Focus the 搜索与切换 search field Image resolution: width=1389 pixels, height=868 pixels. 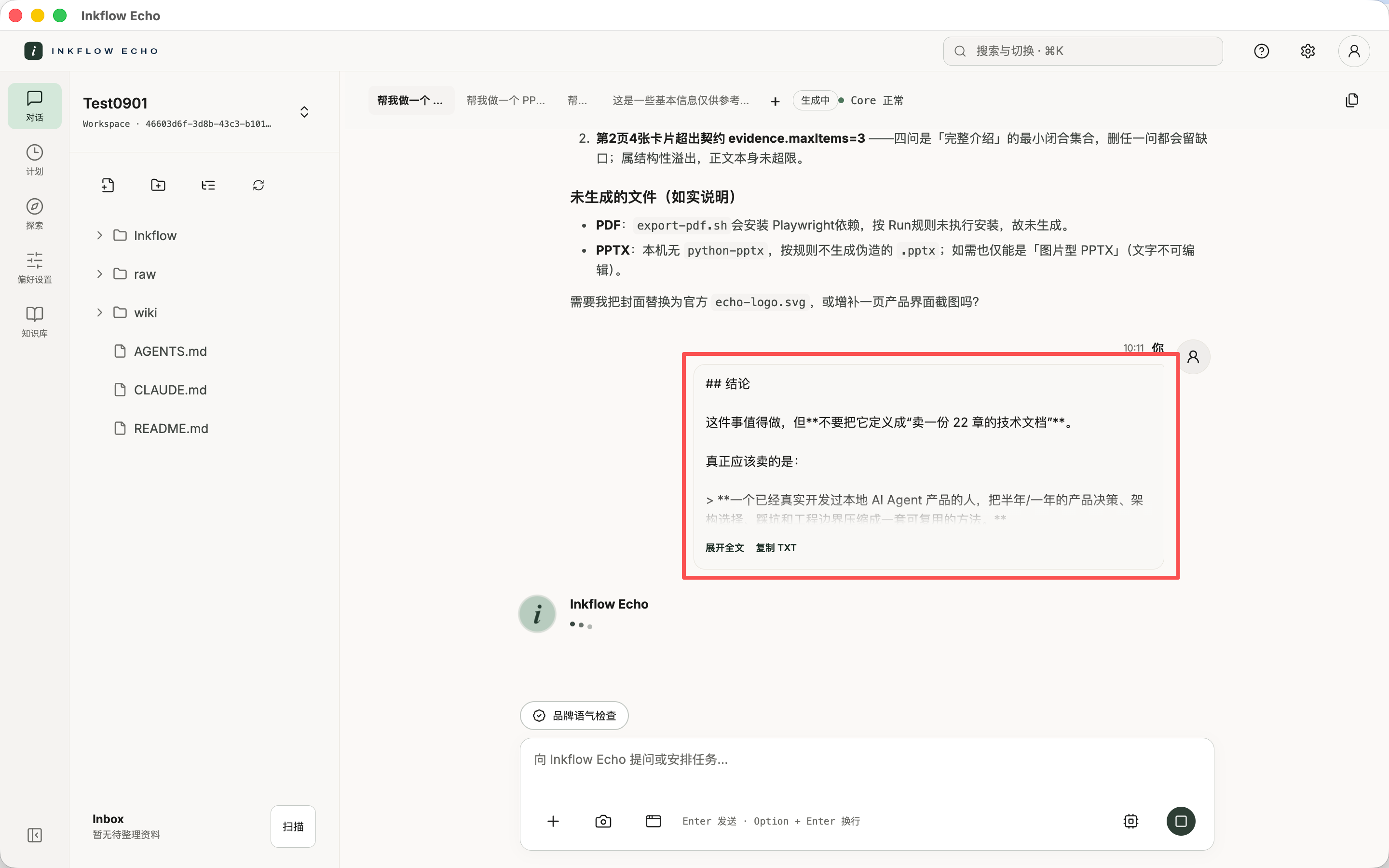tap(1082, 51)
